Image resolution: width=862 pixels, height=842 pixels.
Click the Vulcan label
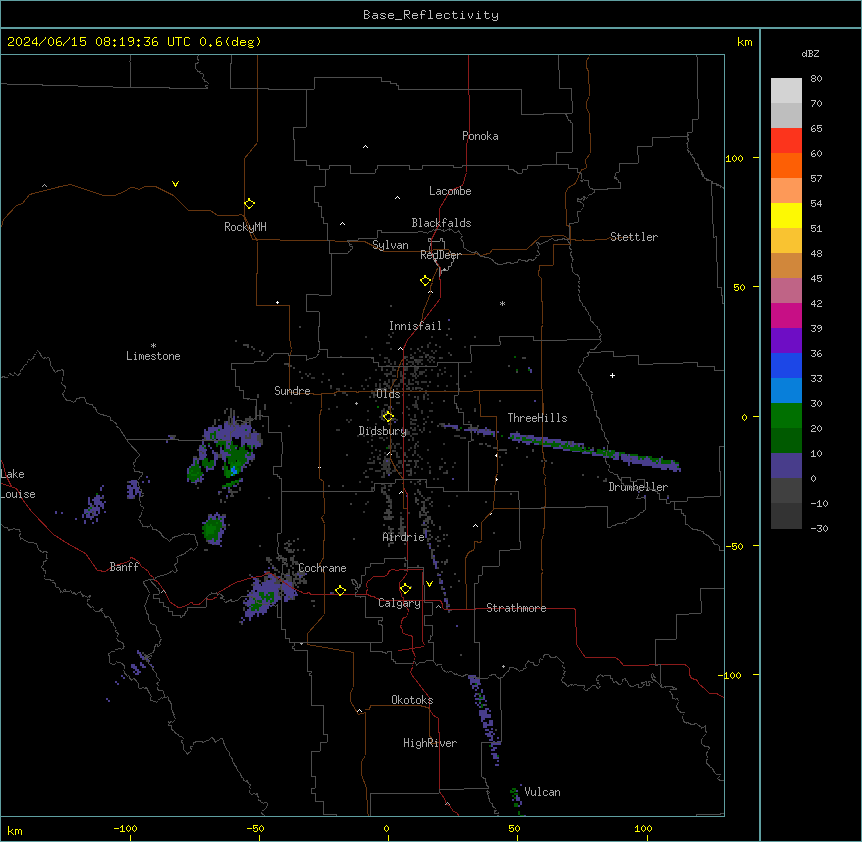click(x=542, y=792)
